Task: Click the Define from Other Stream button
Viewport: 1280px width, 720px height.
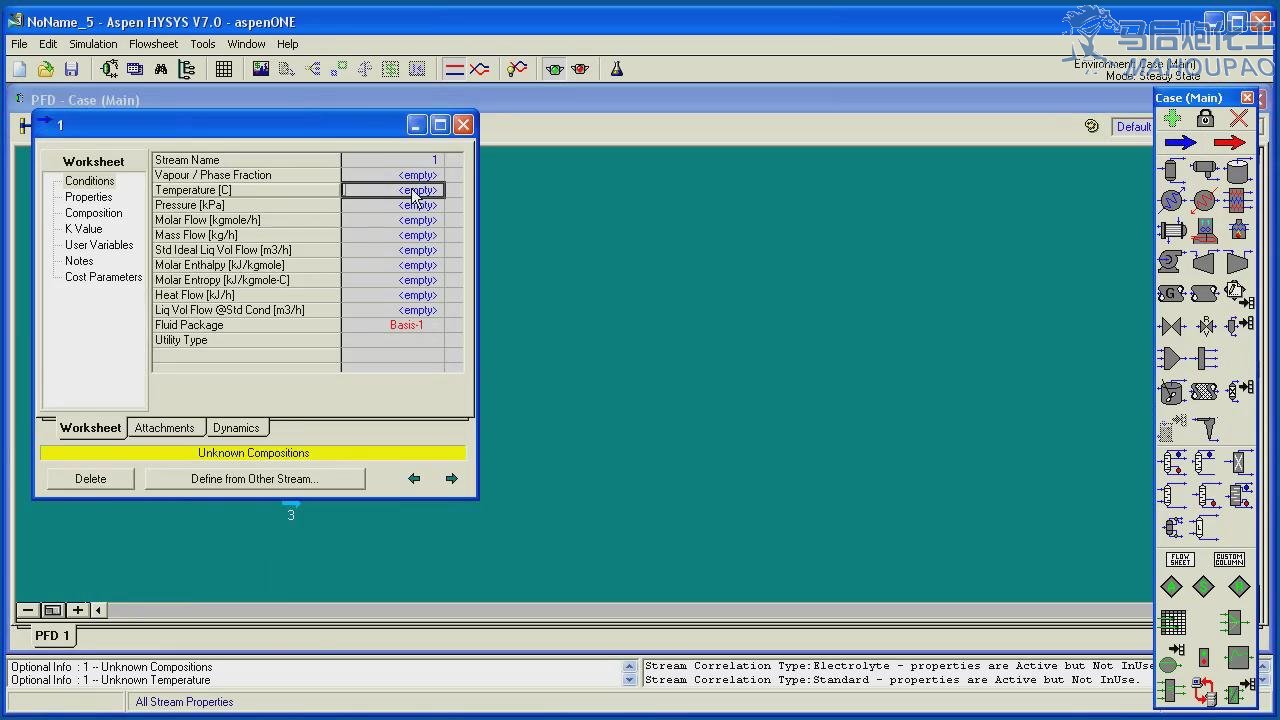Action: tap(254, 479)
